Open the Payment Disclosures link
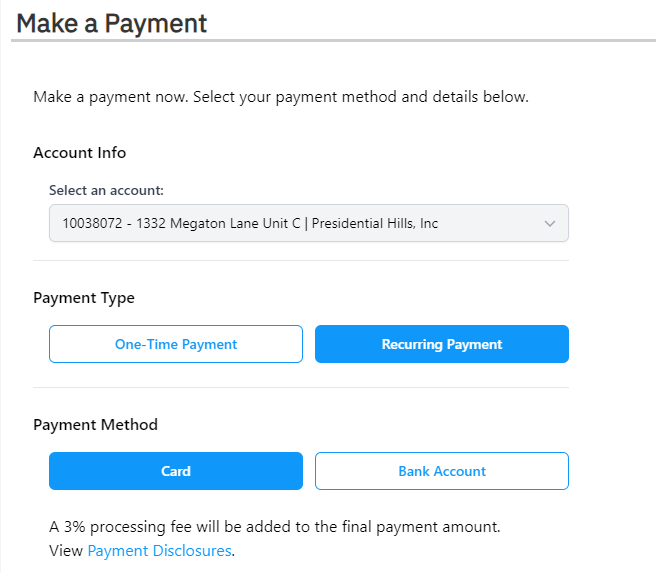The height and width of the screenshot is (573, 656). coord(160,551)
